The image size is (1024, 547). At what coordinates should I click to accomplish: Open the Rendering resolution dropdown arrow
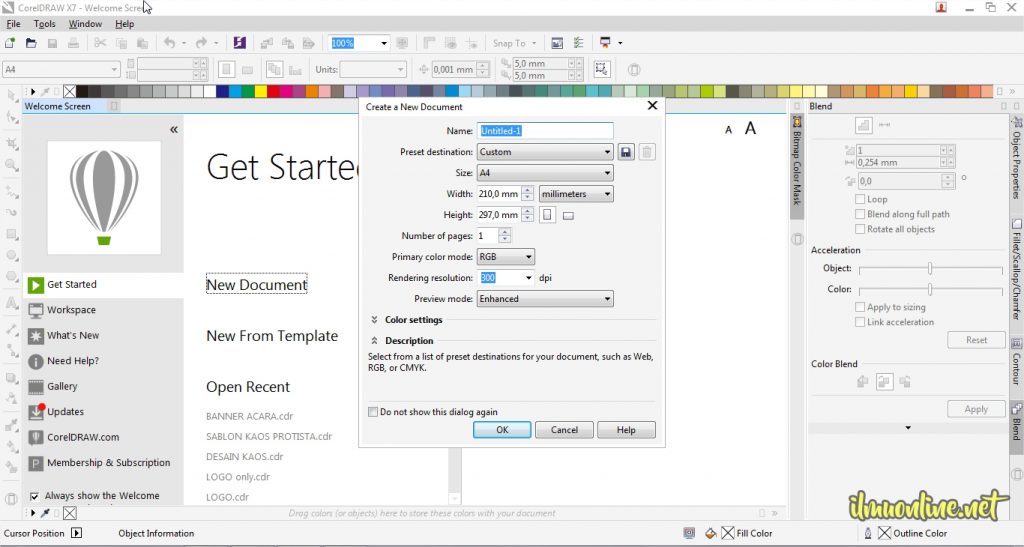click(528, 278)
